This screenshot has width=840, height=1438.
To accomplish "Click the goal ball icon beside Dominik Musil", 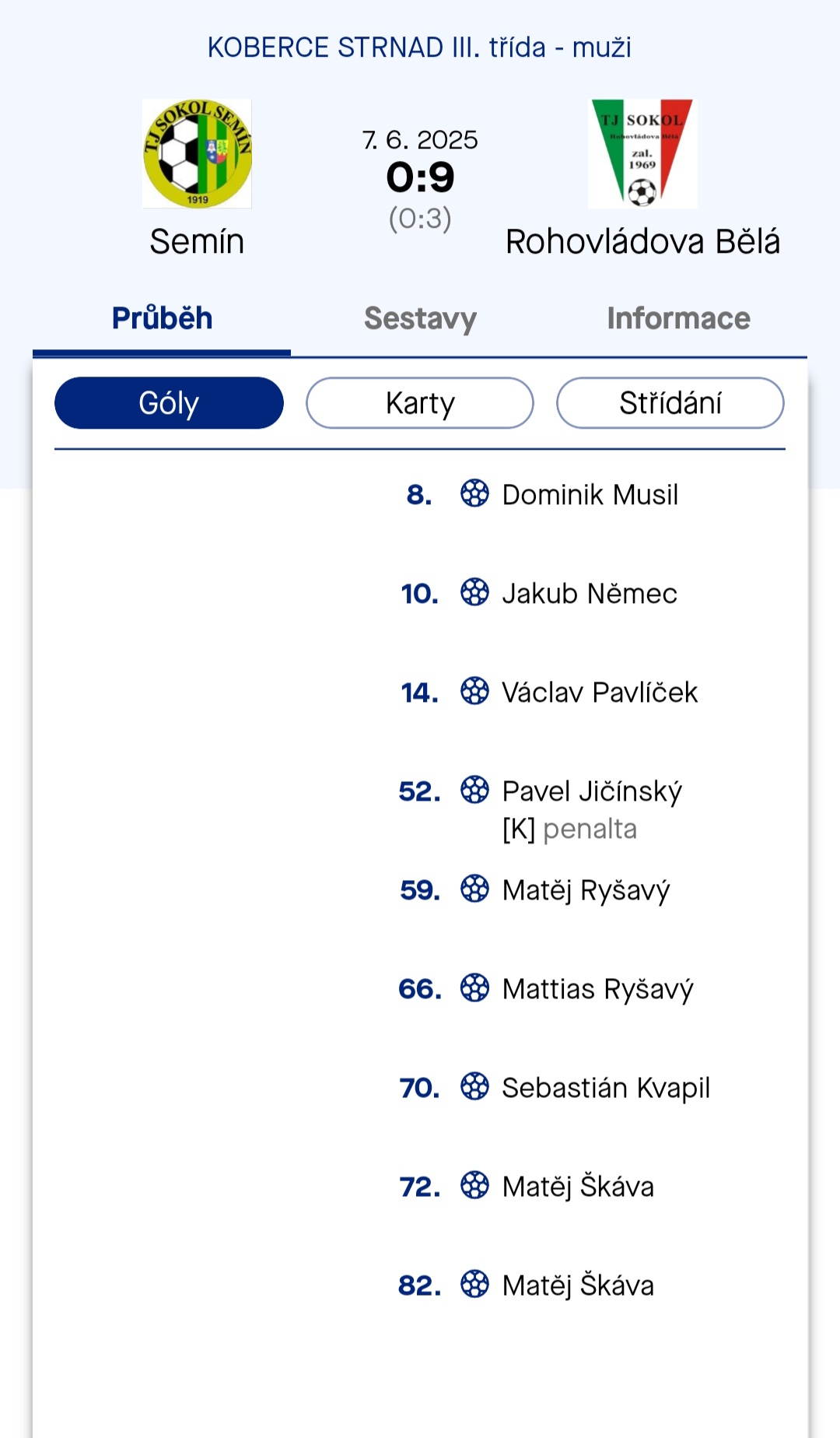I will pos(474,493).
